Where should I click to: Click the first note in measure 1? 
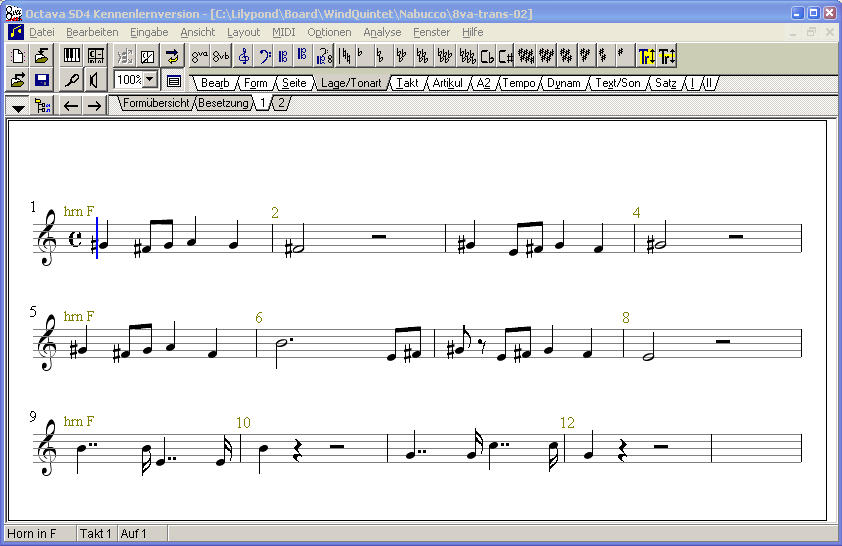pos(102,244)
